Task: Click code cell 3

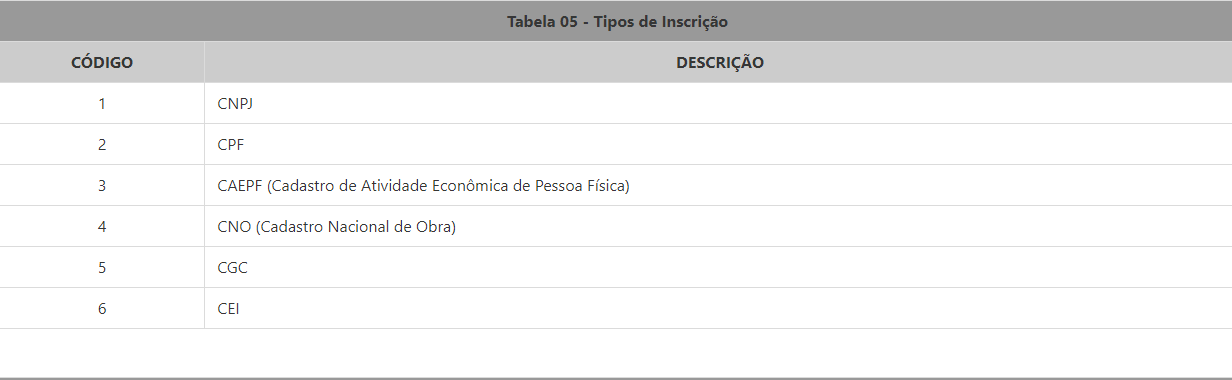Action: tap(102, 185)
